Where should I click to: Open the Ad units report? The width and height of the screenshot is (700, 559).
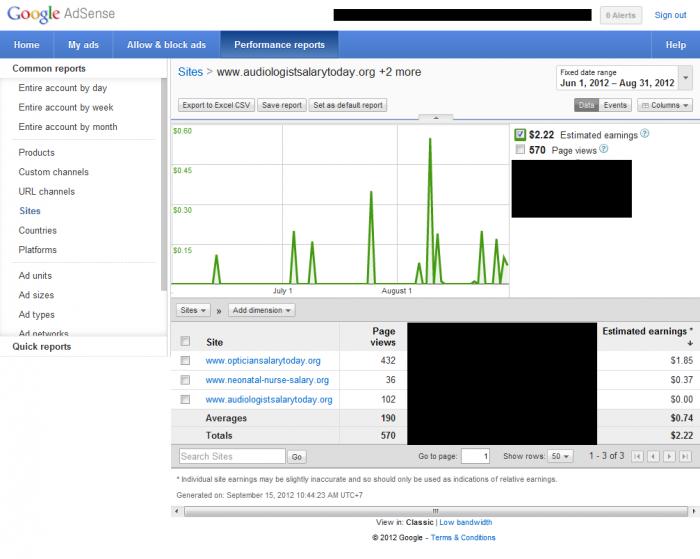(x=35, y=276)
